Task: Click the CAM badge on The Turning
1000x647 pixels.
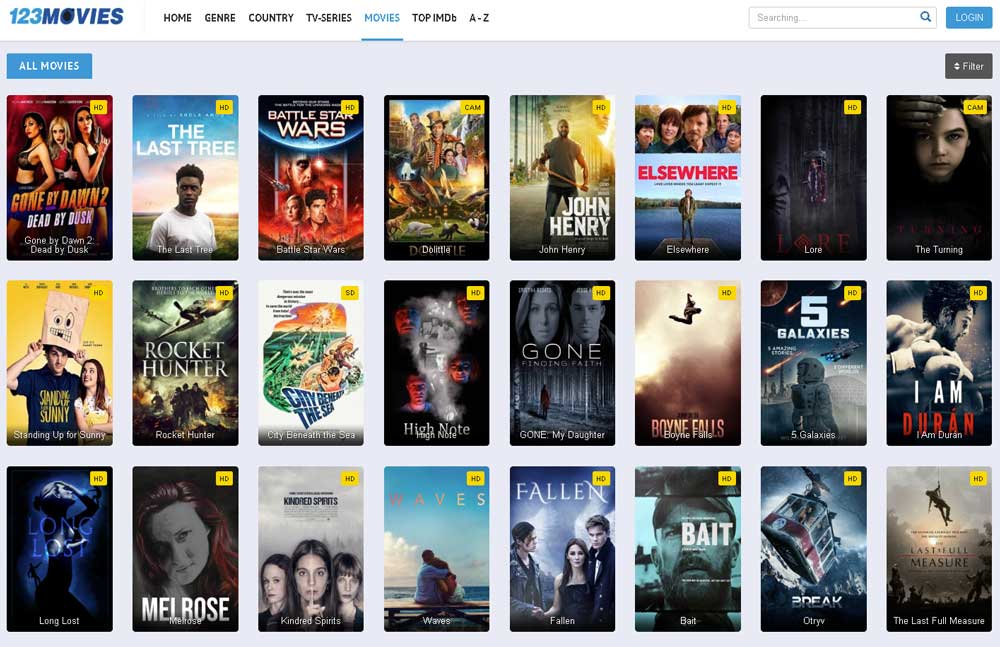Action: [975, 107]
